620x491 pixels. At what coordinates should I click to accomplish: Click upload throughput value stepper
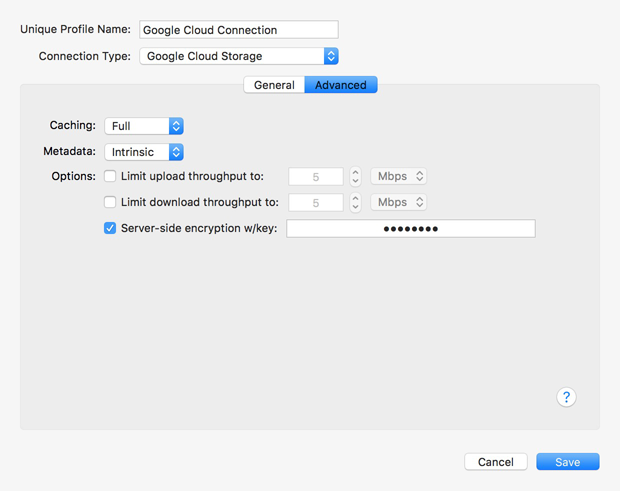click(355, 176)
